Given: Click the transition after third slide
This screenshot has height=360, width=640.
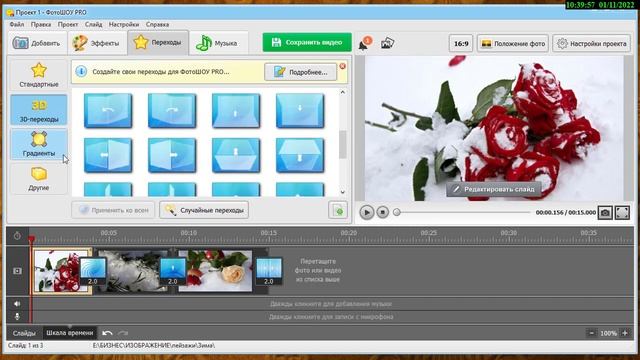Looking at the screenshot, I should pos(269,271).
